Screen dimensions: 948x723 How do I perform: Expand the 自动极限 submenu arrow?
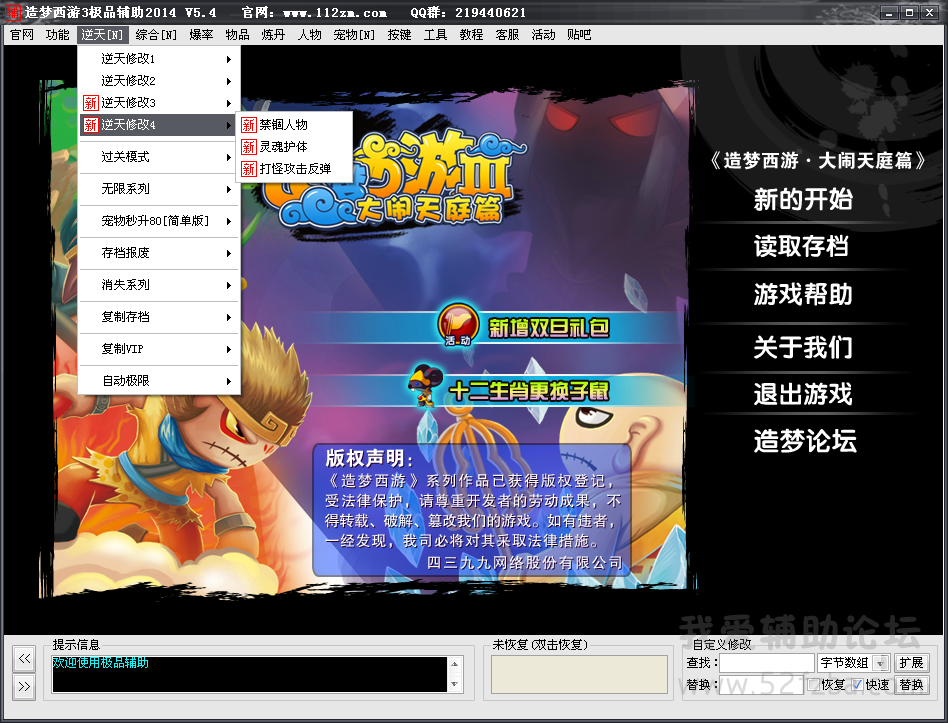229,381
